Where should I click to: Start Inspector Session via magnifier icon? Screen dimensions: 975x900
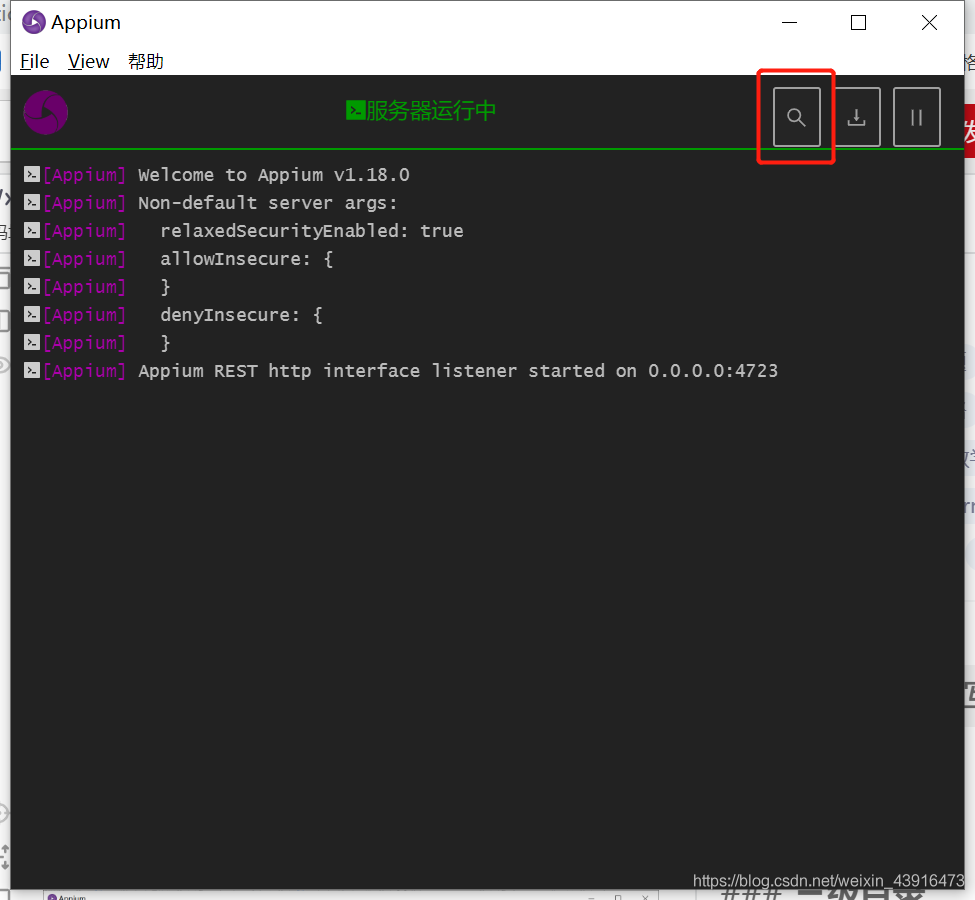pos(797,117)
